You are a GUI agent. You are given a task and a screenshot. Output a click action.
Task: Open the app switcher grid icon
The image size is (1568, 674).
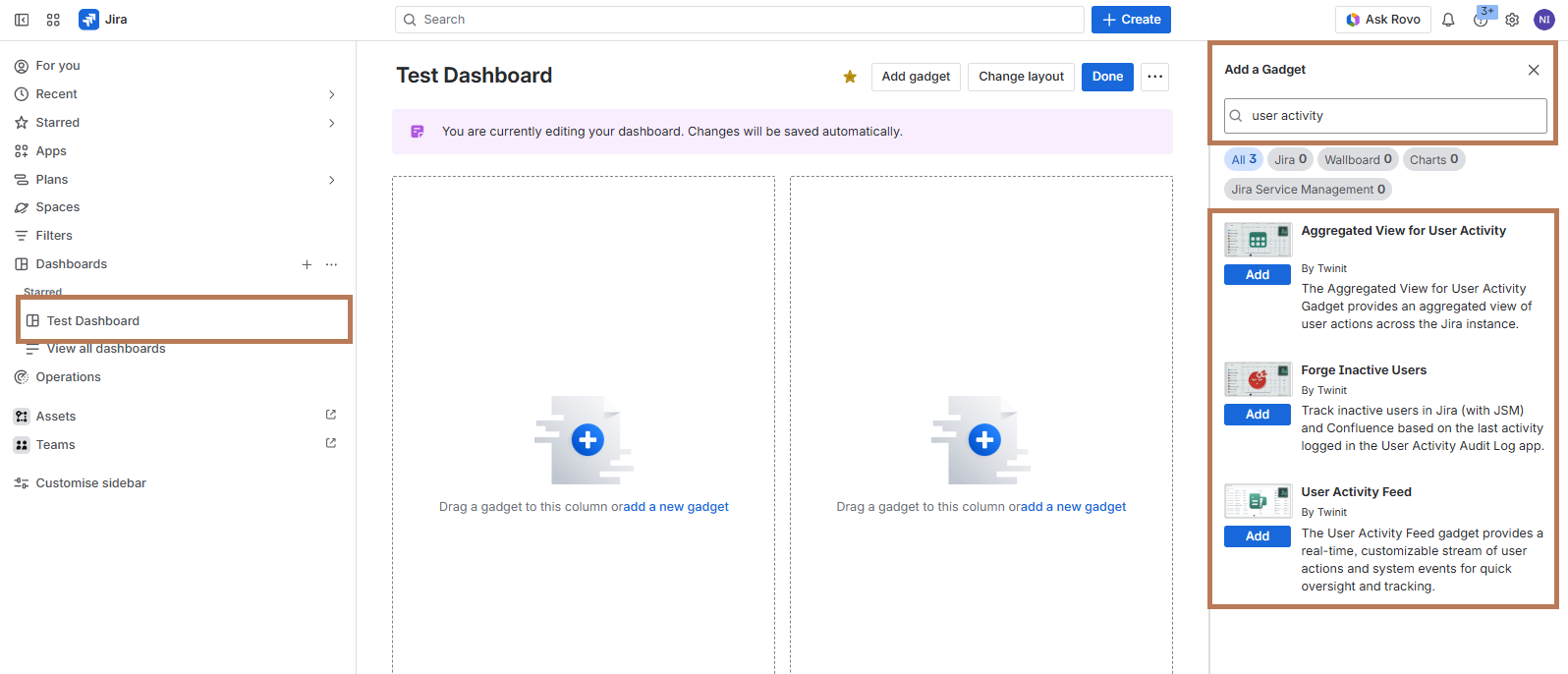[53, 20]
